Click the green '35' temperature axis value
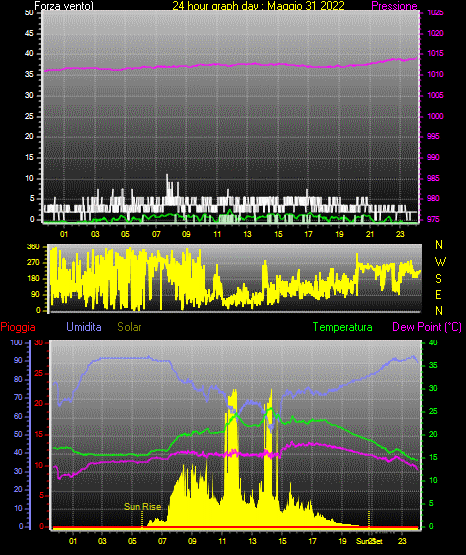This screenshot has width=466, height=555. tap(433, 365)
